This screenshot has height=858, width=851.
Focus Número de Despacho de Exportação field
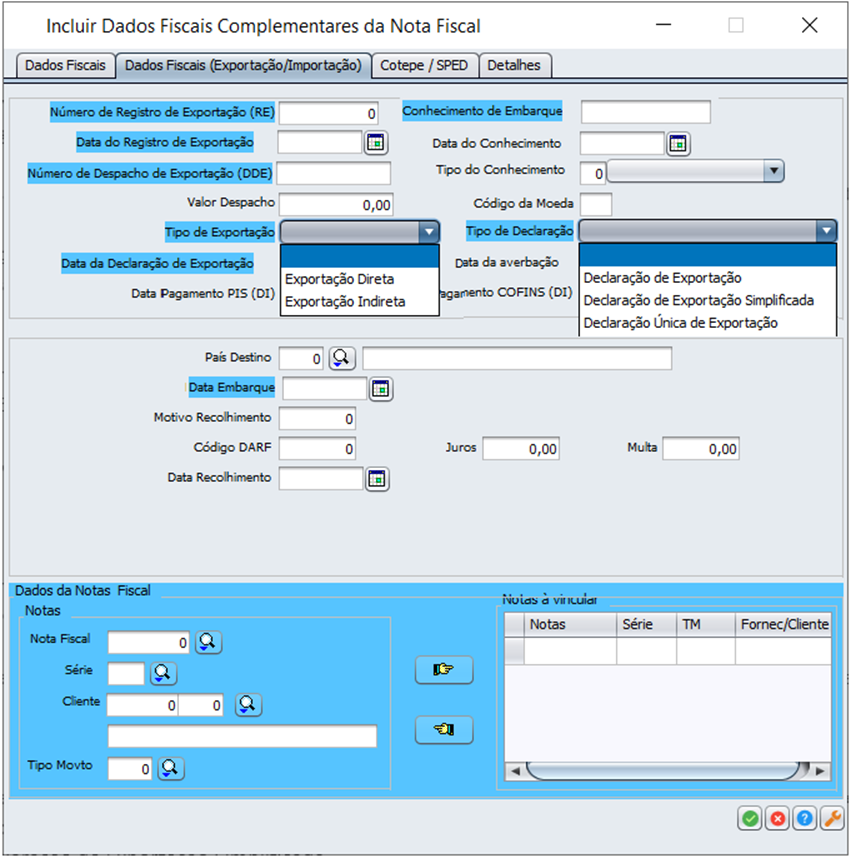point(333,173)
